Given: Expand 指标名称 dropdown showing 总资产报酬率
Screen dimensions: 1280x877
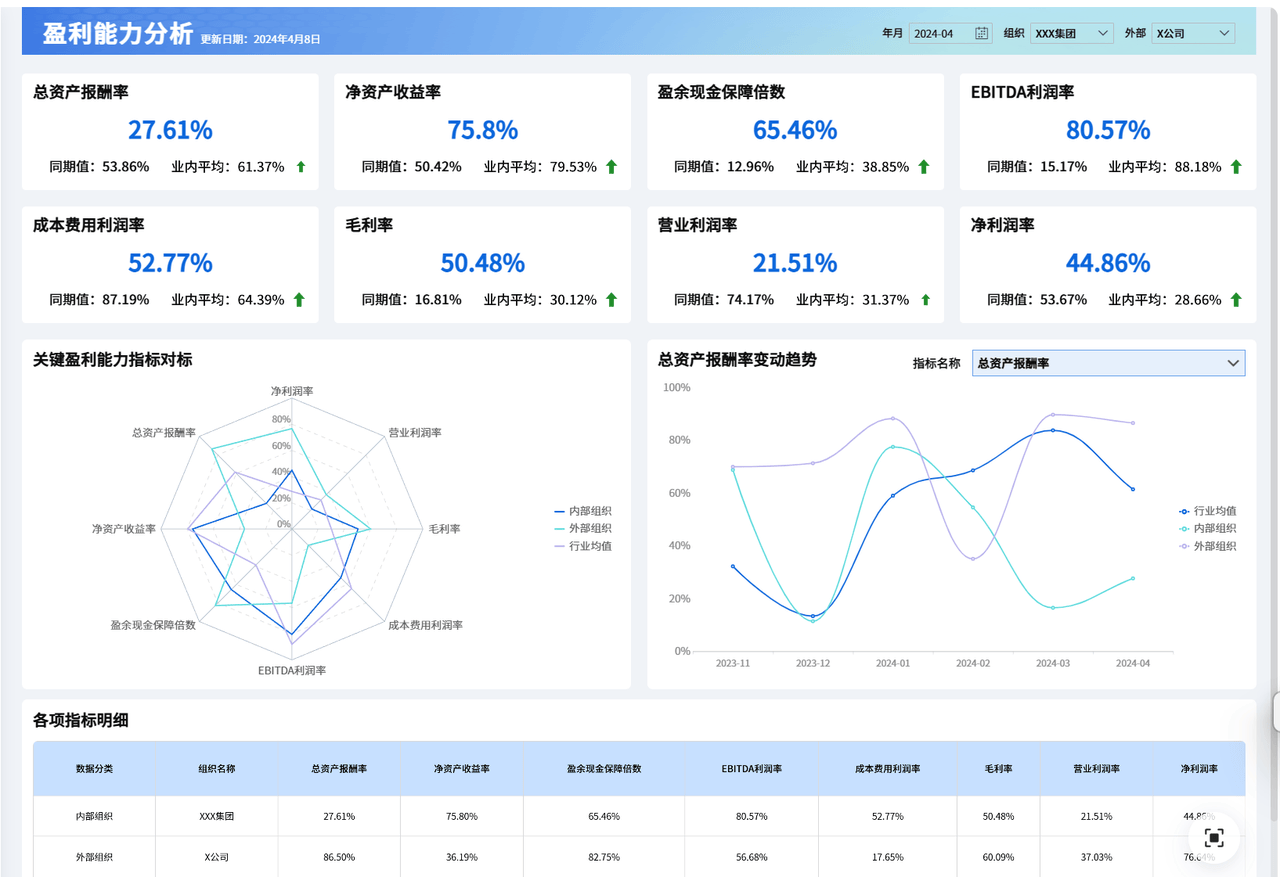Looking at the screenshot, I should 1108,363.
